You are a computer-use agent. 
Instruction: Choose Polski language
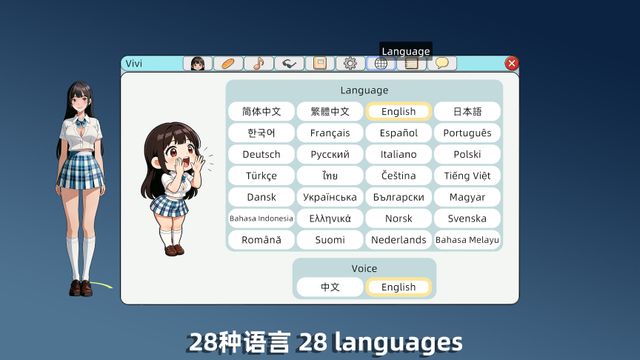467,154
